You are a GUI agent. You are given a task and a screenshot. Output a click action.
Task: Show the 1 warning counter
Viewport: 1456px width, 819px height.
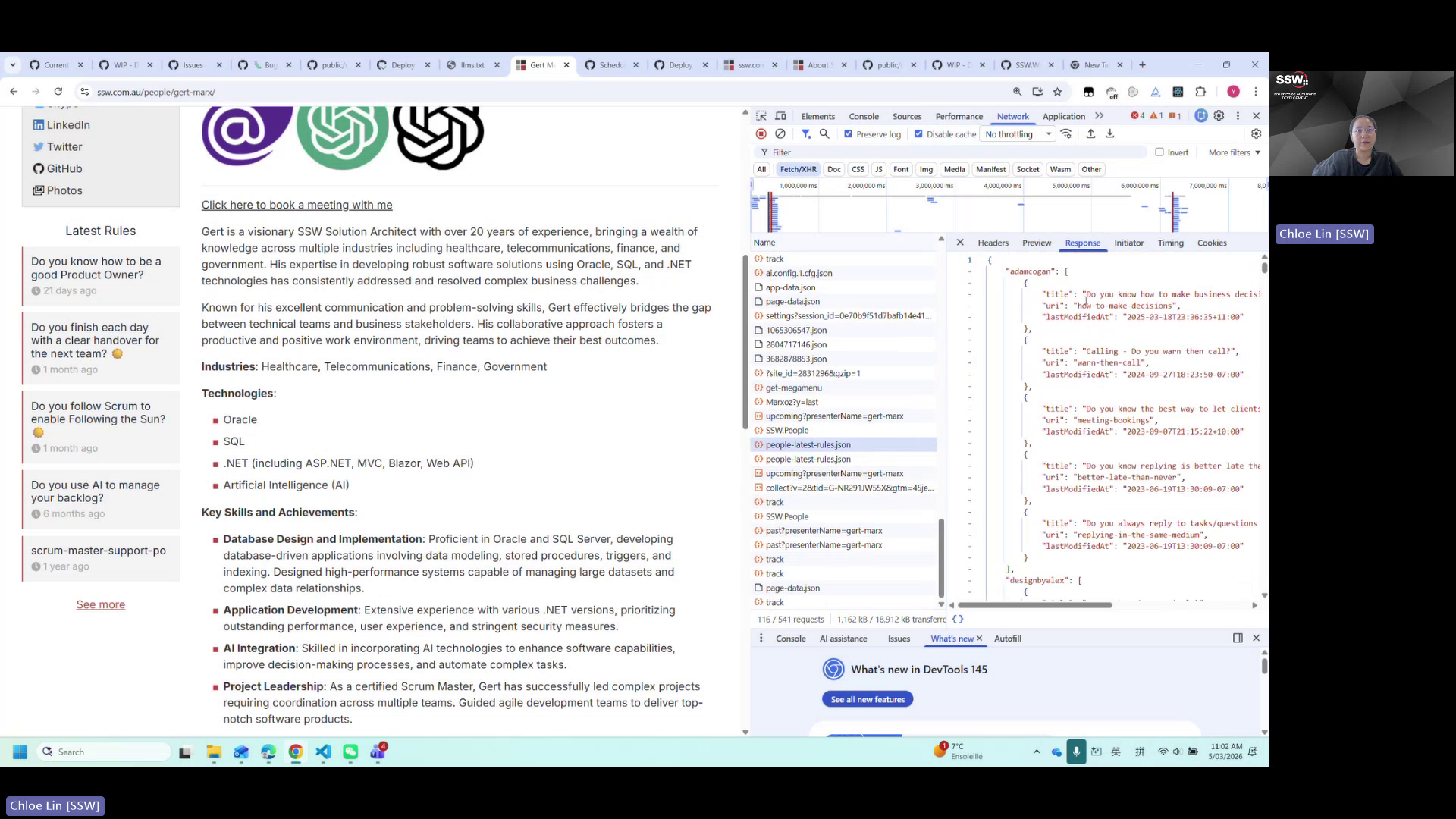[x=1156, y=116]
